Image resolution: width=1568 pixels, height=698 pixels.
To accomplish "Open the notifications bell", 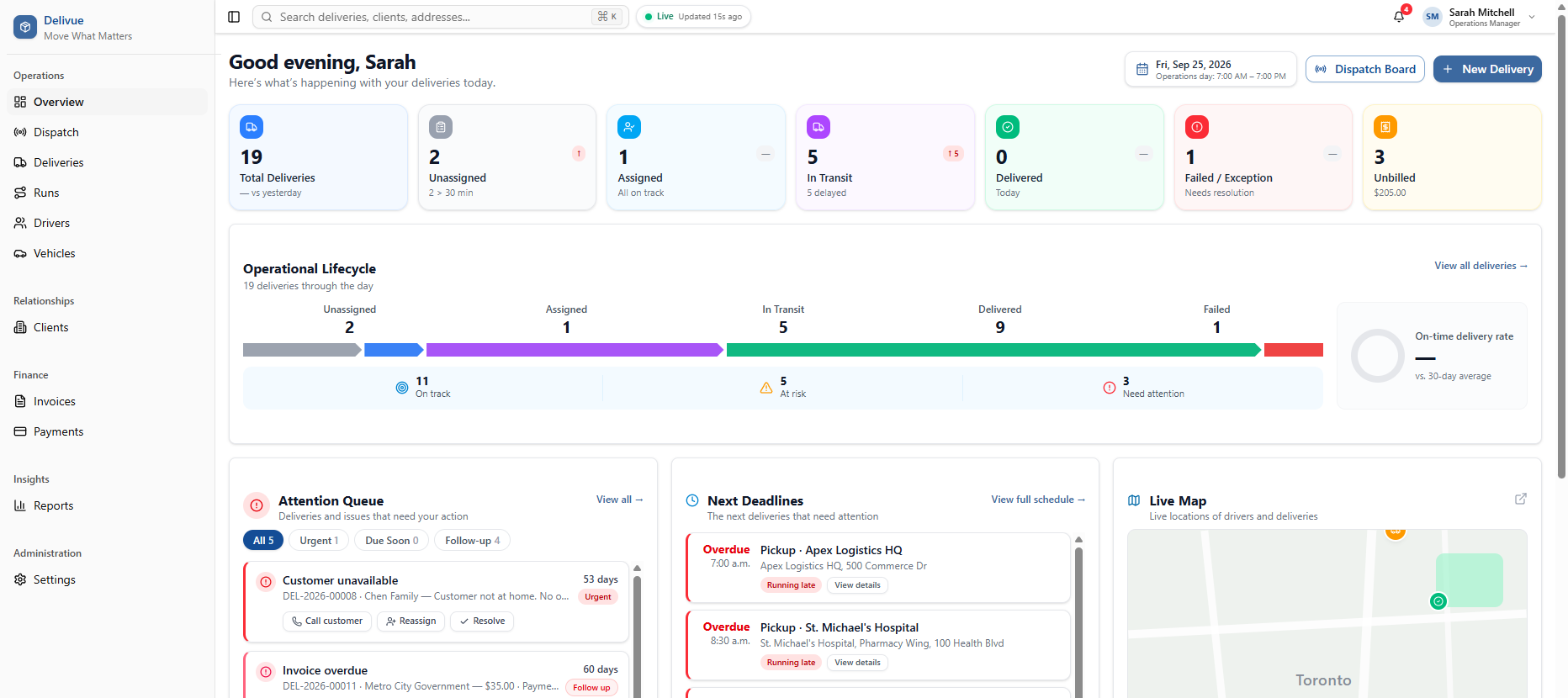I will [1399, 17].
